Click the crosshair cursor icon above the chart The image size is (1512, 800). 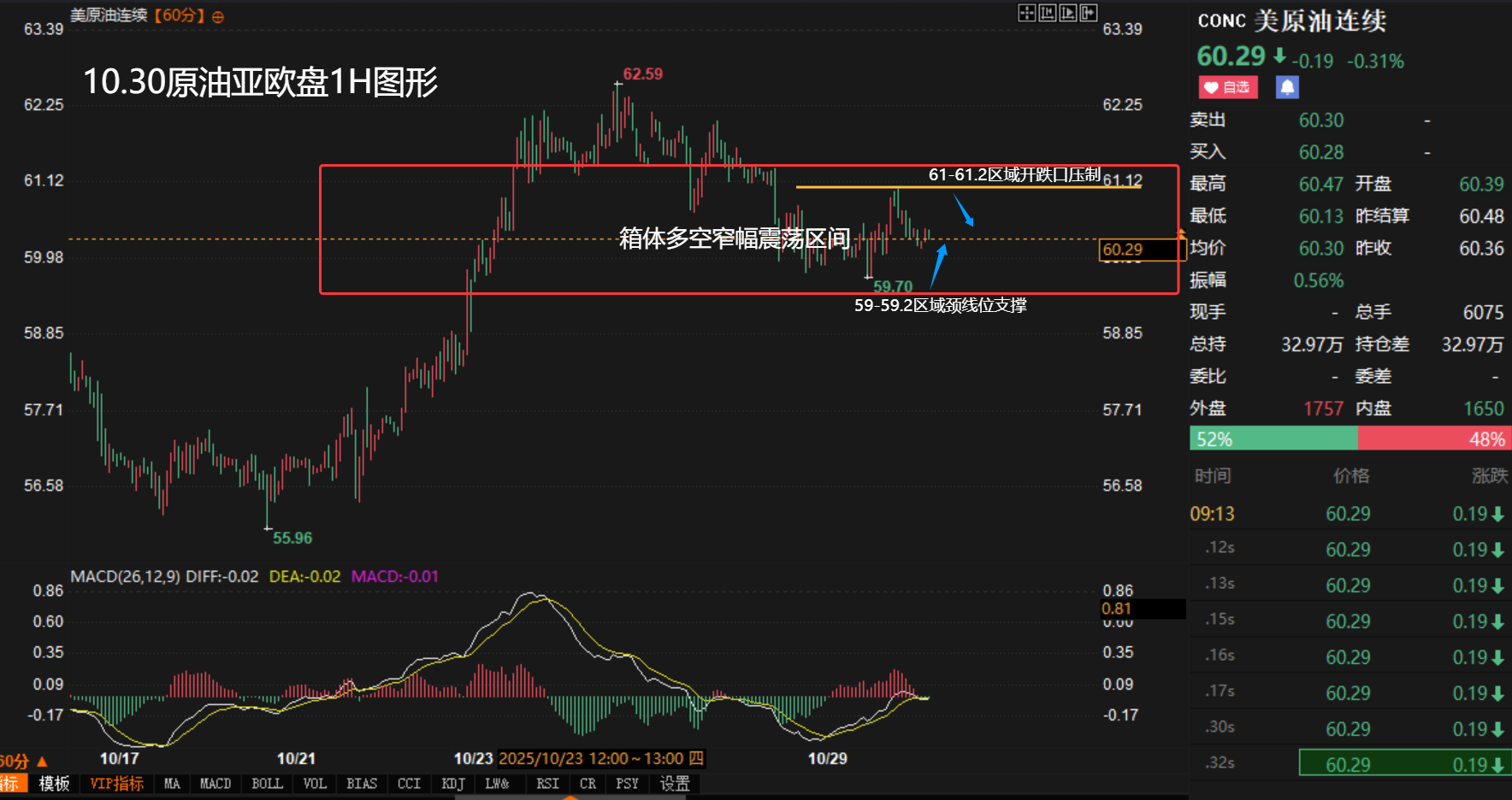pos(1026,13)
